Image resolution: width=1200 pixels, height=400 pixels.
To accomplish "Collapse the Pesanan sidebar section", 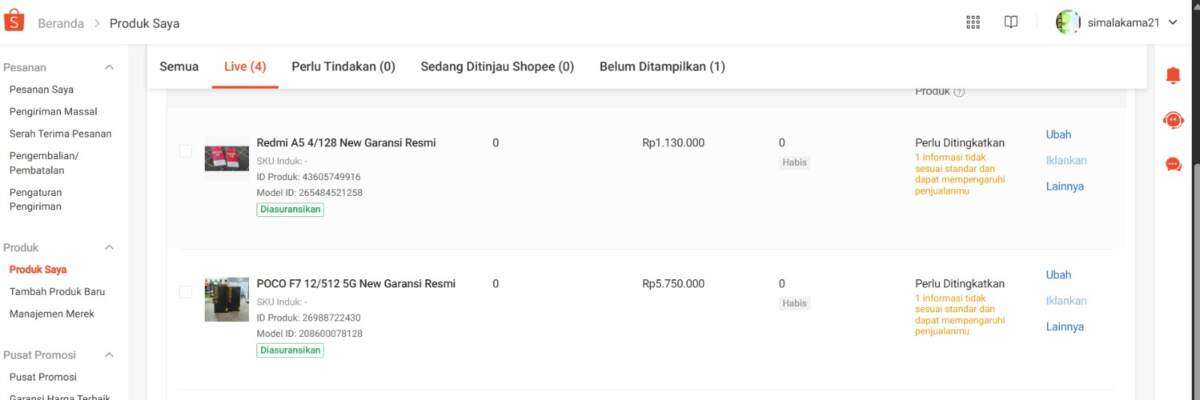I will 109,67.
